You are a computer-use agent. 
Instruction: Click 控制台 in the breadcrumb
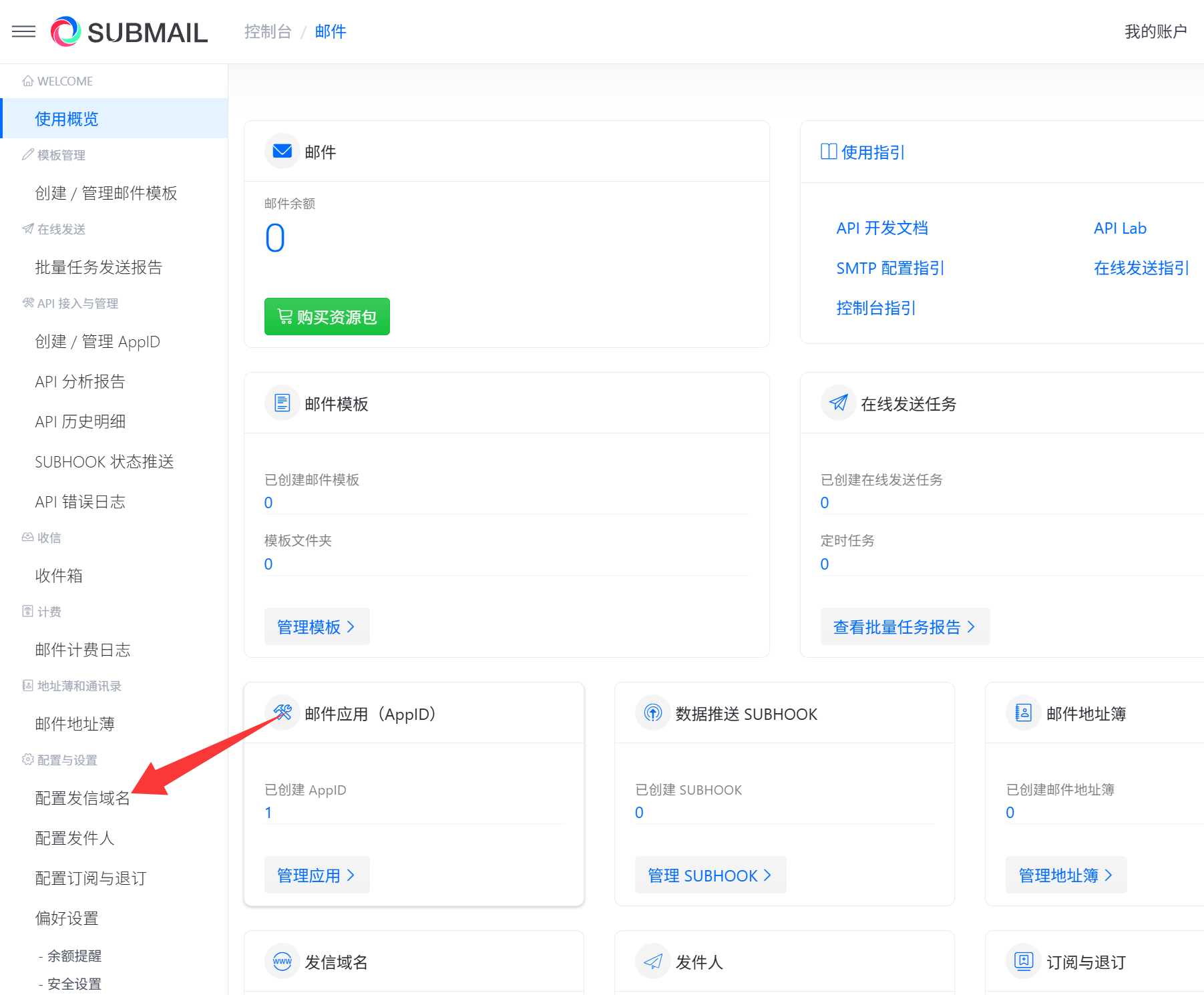click(x=268, y=31)
